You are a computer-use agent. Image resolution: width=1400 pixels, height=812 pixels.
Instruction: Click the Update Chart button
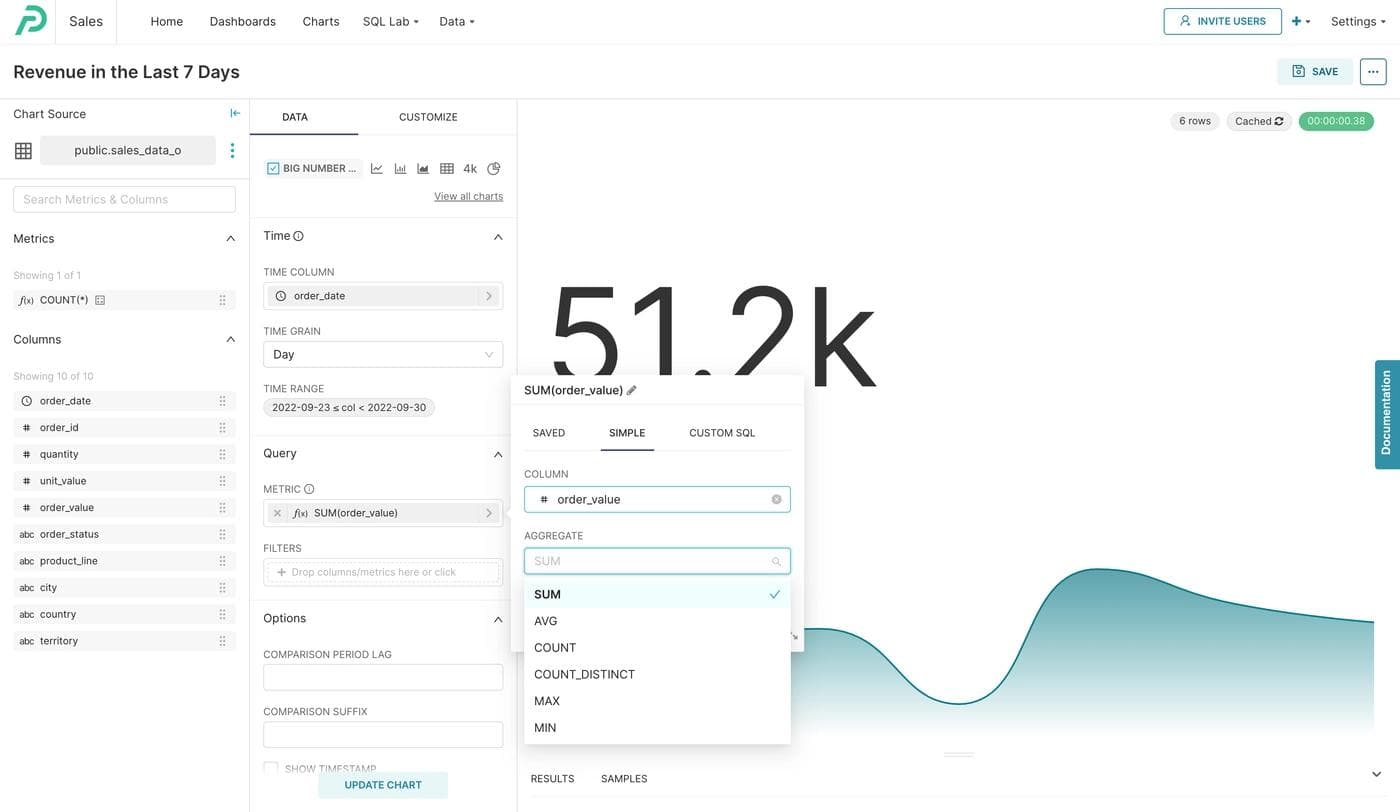click(383, 785)
